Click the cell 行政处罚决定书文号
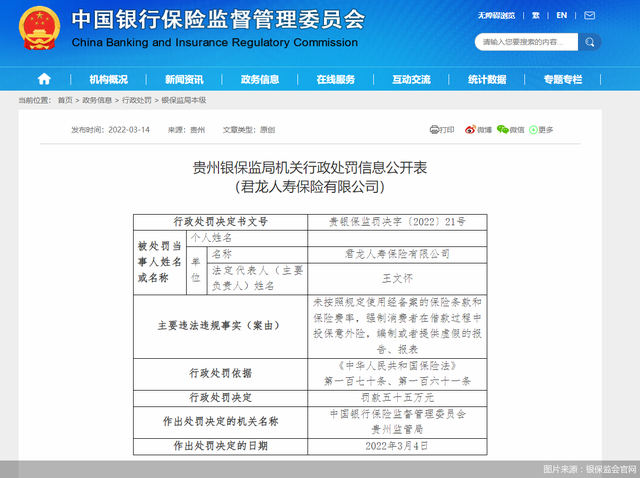This screenshot has height=478, width=640. click(220, 222)
